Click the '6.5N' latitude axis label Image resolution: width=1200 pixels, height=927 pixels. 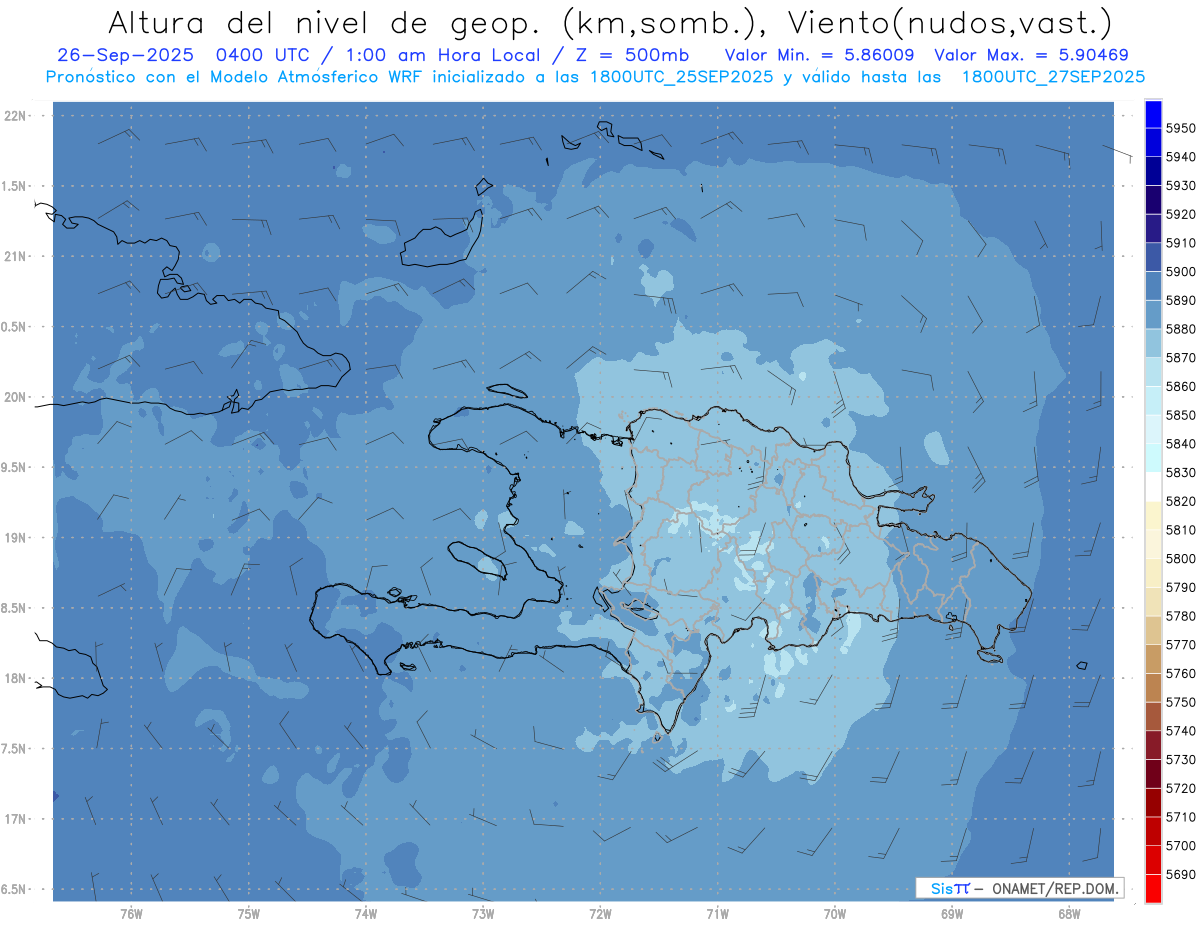(x=13, y=889)
